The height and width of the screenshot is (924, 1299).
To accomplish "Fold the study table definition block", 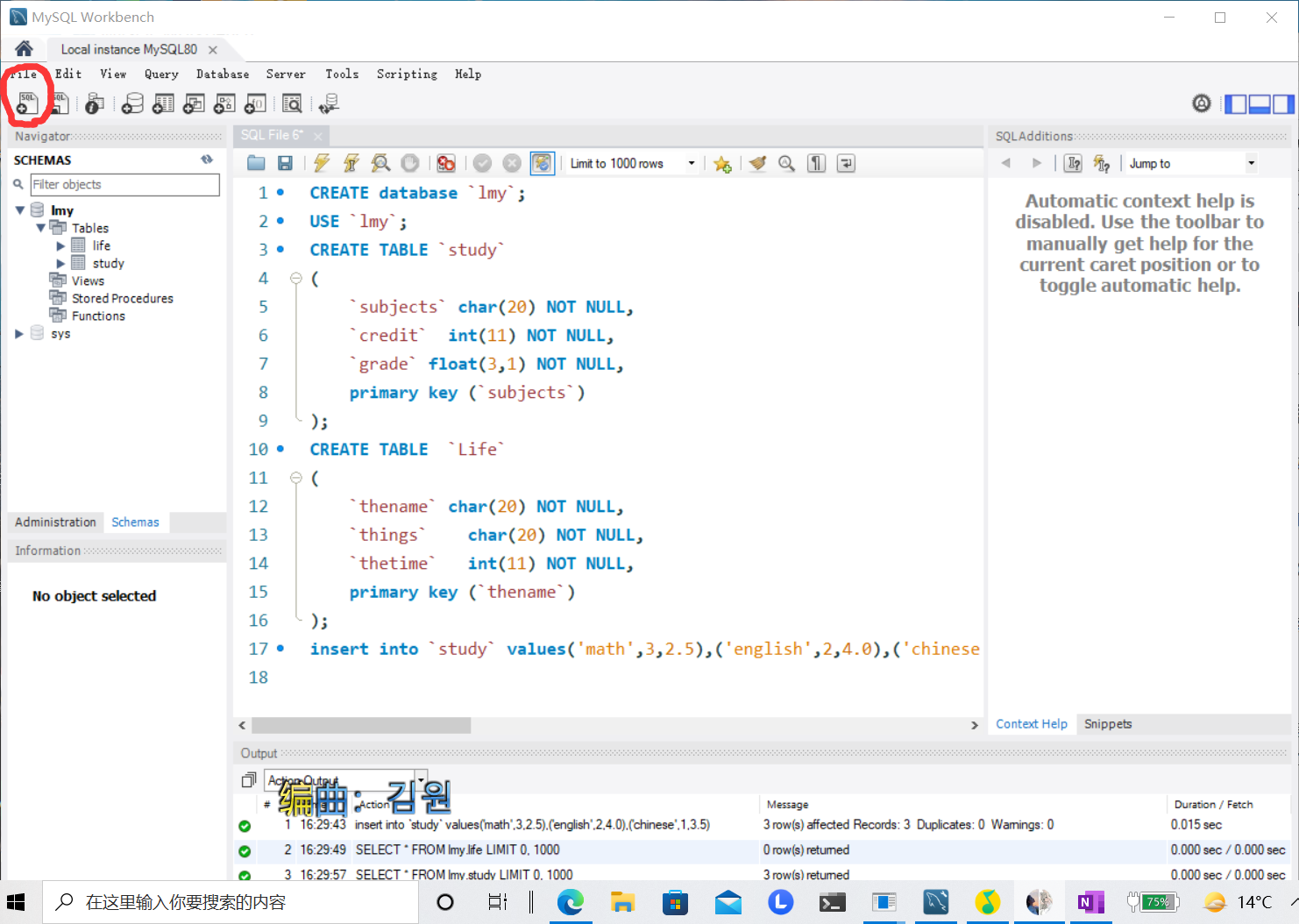I will point(296,278).
